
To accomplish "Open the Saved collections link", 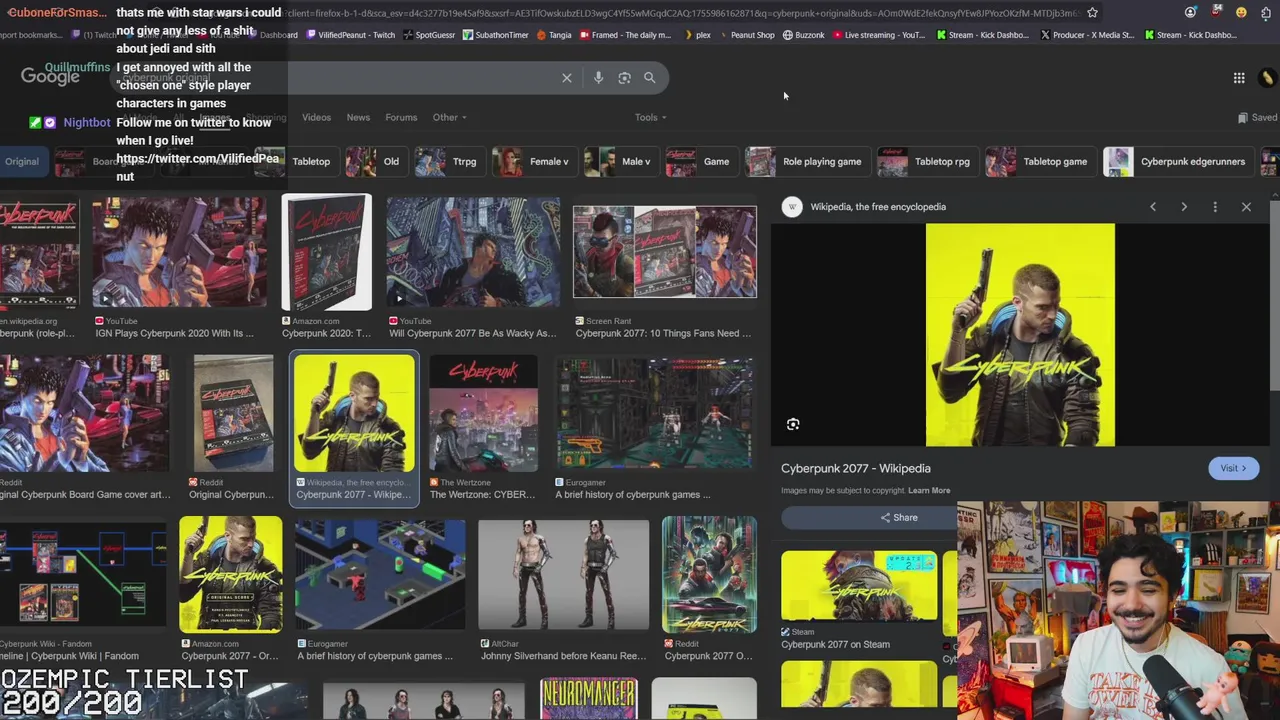I will (x=1257, y=117).
